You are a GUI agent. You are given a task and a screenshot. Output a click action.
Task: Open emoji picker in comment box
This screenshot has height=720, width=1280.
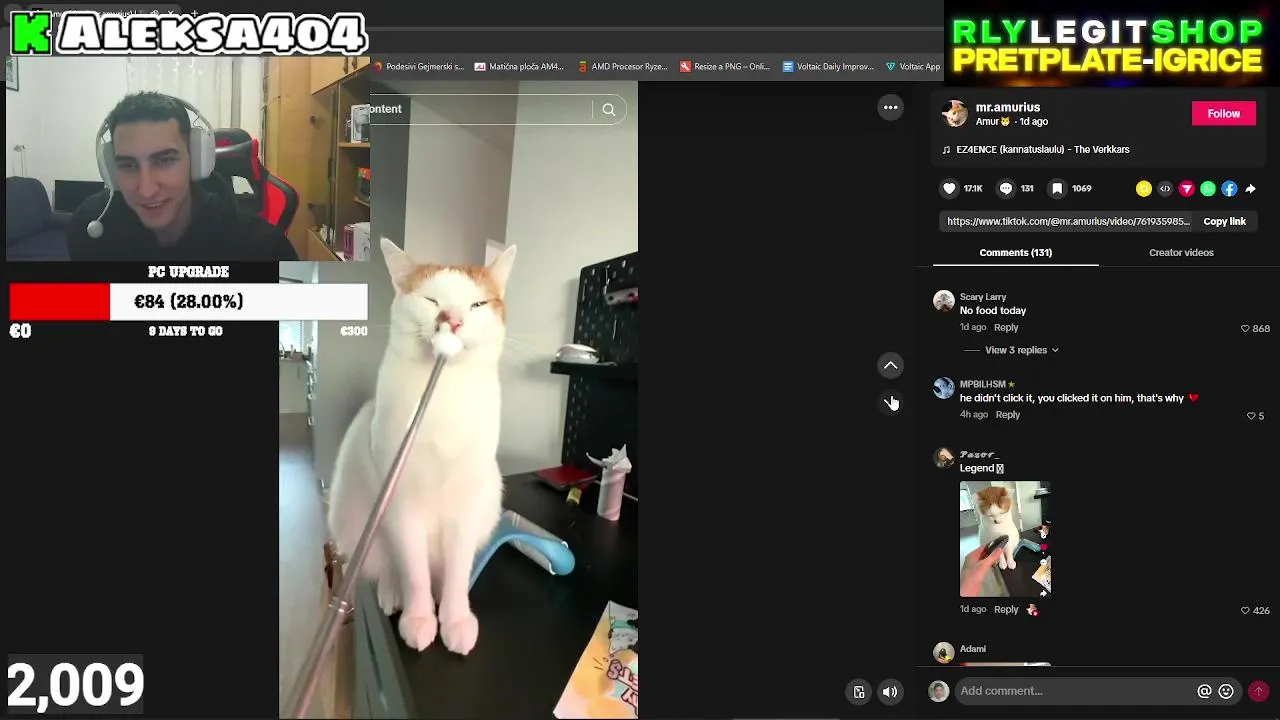click(1226, 691)
